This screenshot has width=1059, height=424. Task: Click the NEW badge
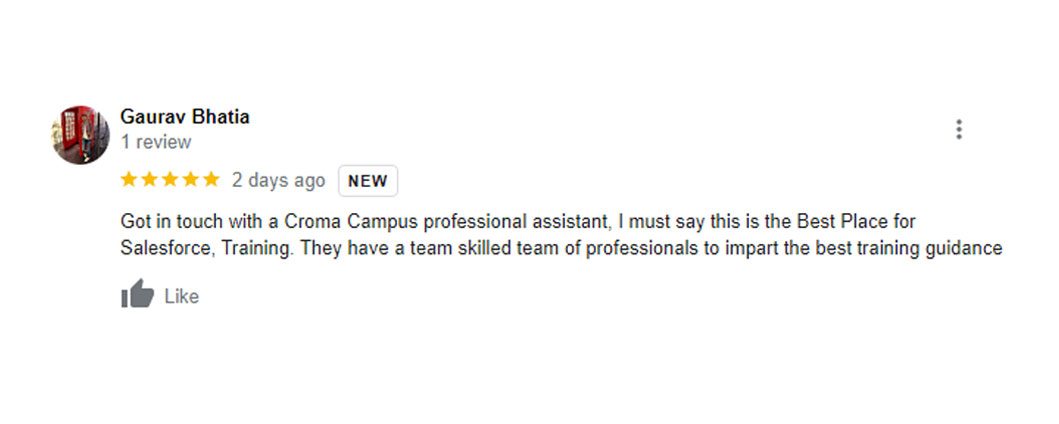point(368,181)
